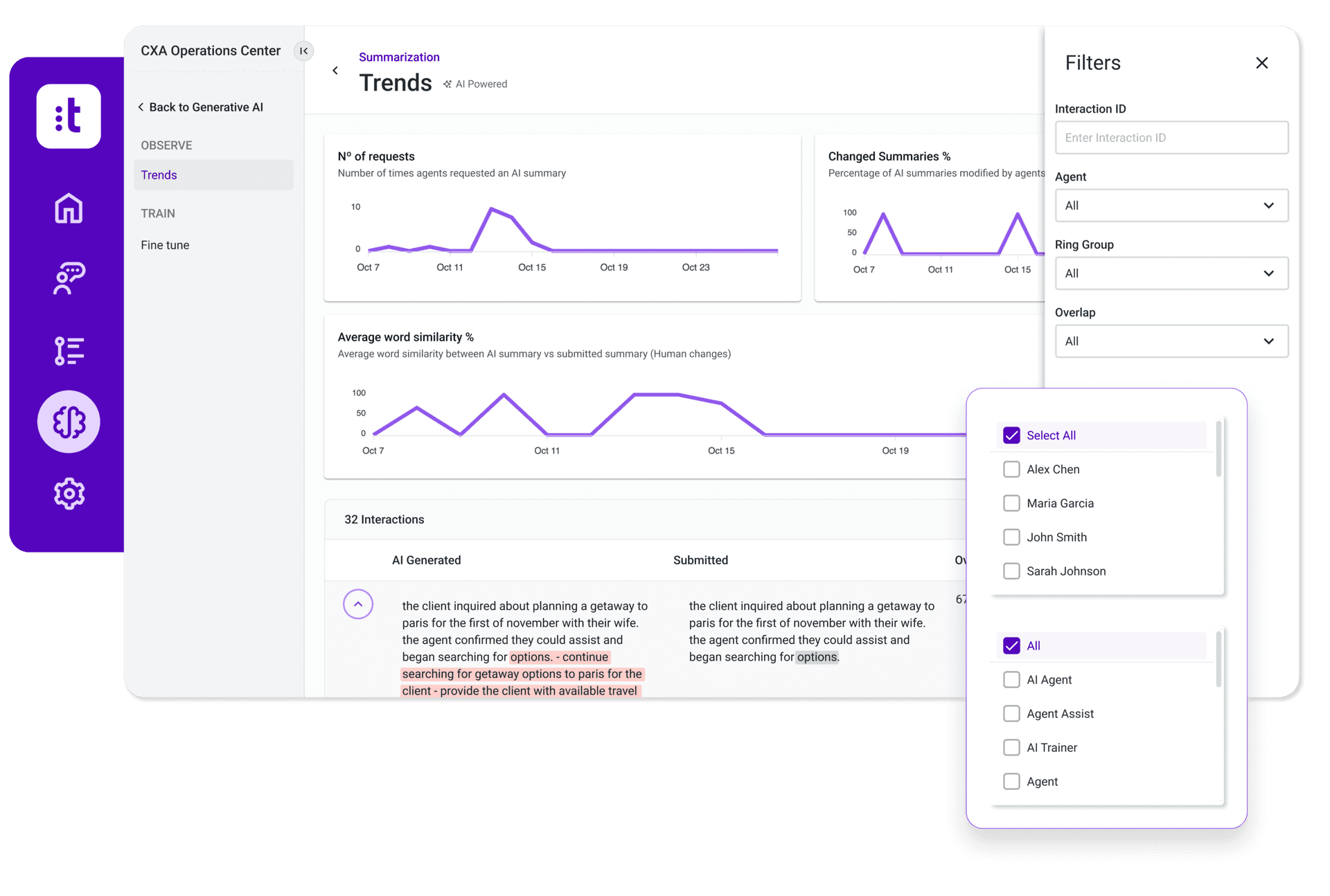Select the Home icon in sidebar
The image size is (1330, 896).
[68, 208]
